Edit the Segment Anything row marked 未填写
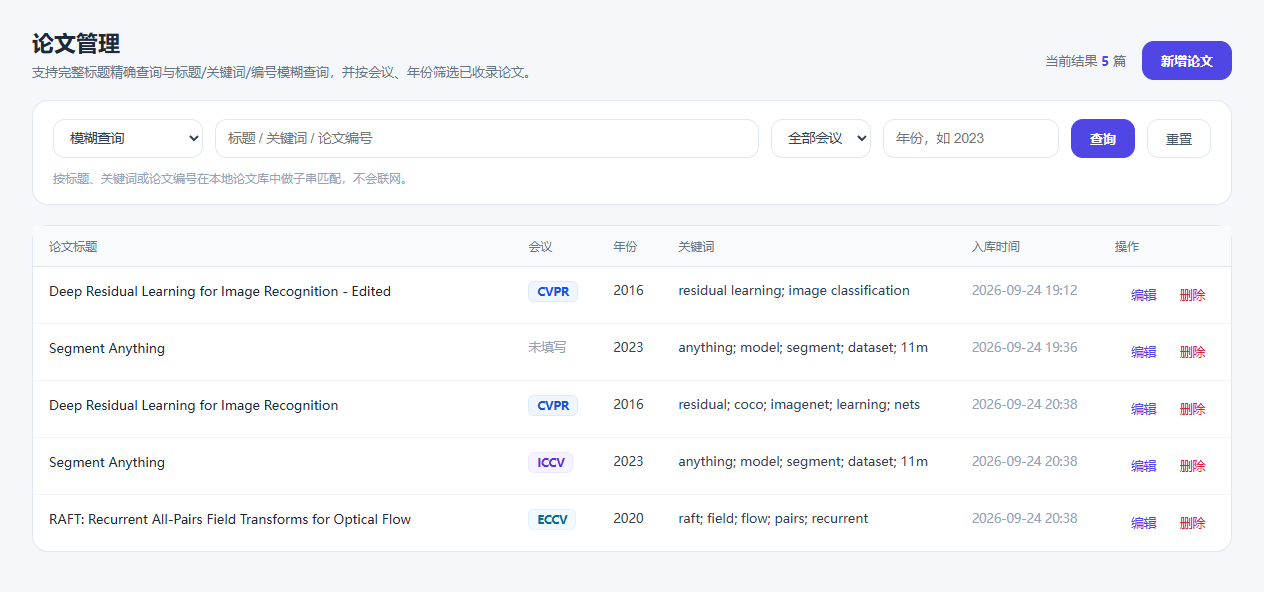Screen dimensions: 1264x592 pyautogui.click(x=1144, y=352)
